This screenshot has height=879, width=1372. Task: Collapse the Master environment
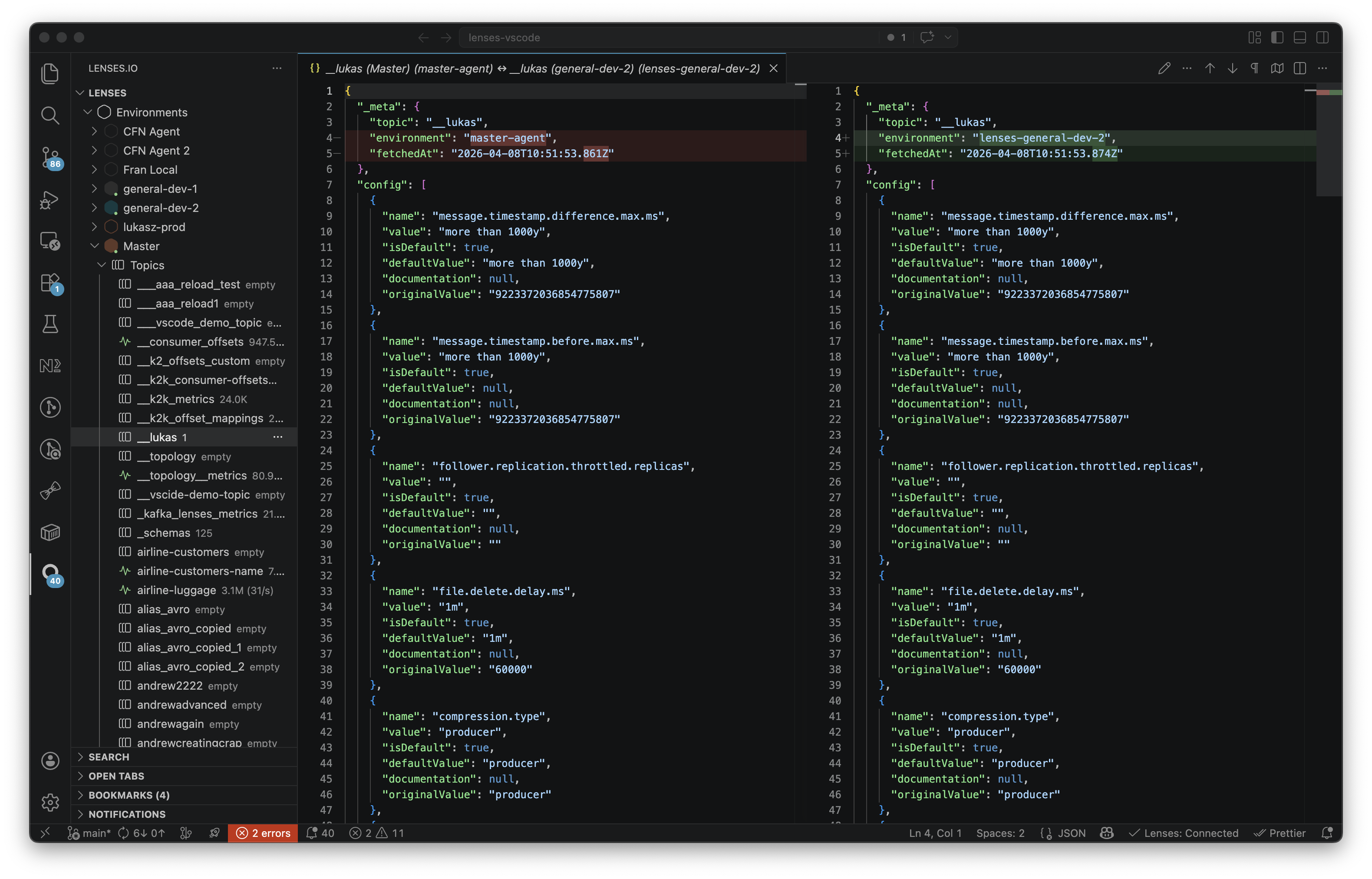pos(95,246)
